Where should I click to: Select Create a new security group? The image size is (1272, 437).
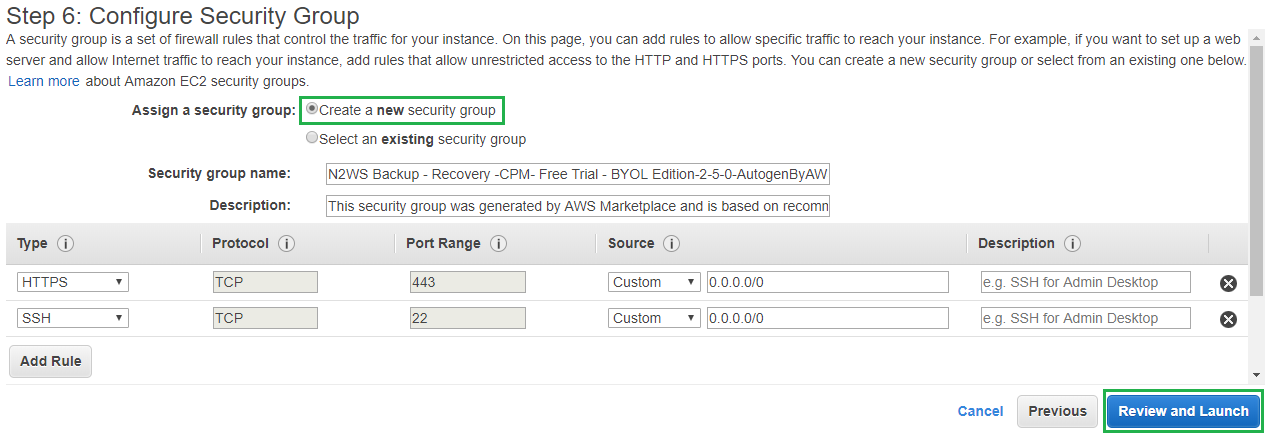(x=312, y=109)
